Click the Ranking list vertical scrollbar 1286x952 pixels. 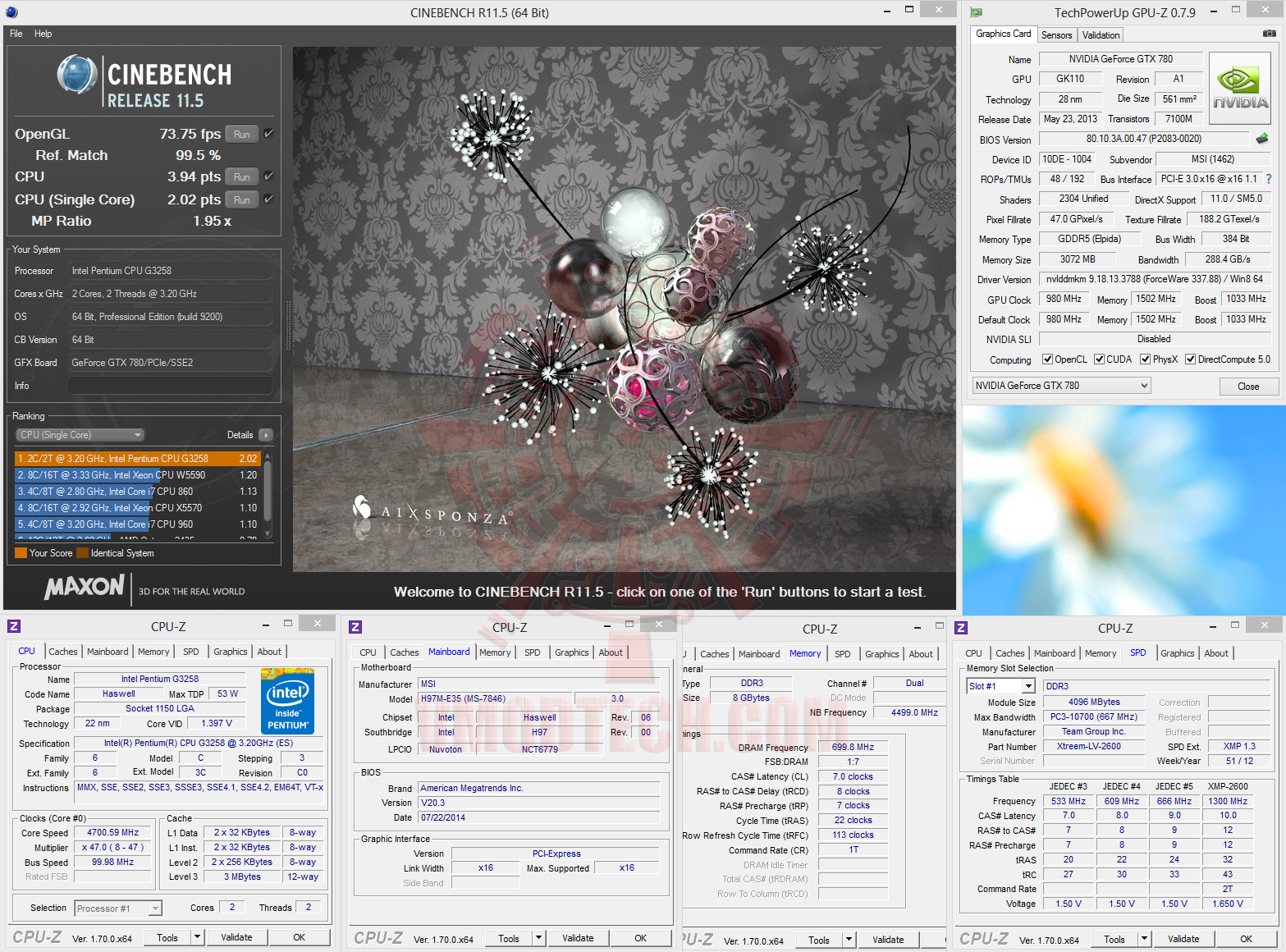coord(268,494)
